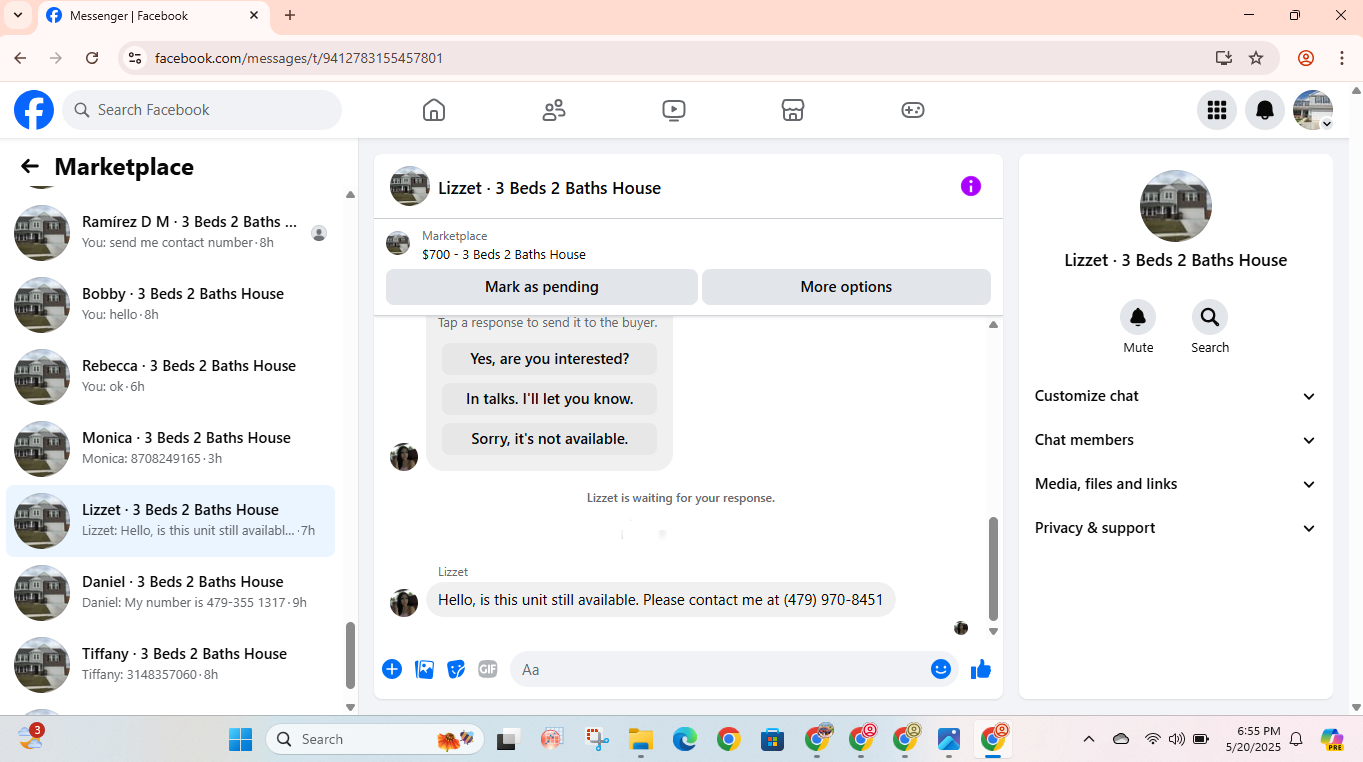Bookmark this page with the star icon
Viewport: 1363px width, 762px height.
[x=1256, y=58]
